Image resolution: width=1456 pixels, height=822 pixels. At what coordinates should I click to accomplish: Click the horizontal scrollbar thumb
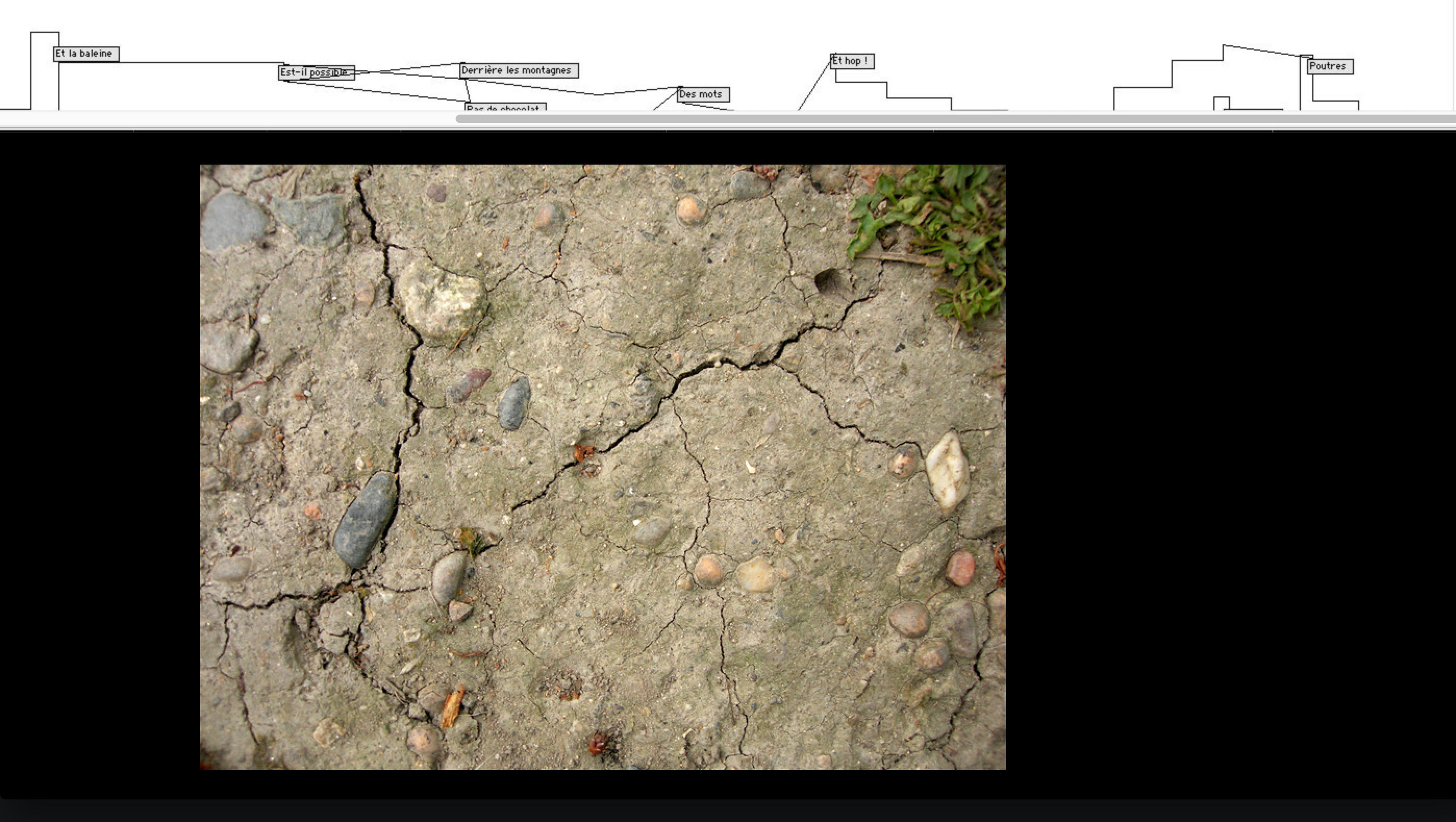(955, 119)
